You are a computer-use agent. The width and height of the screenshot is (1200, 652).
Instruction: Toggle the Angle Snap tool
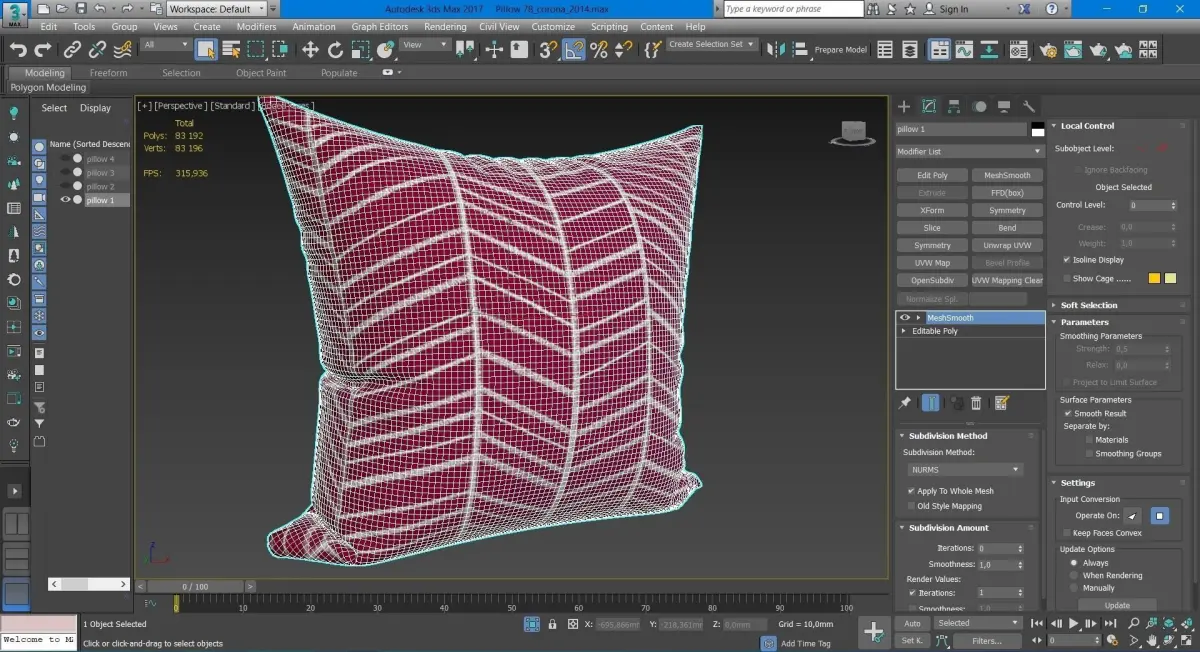click(573, 49)
